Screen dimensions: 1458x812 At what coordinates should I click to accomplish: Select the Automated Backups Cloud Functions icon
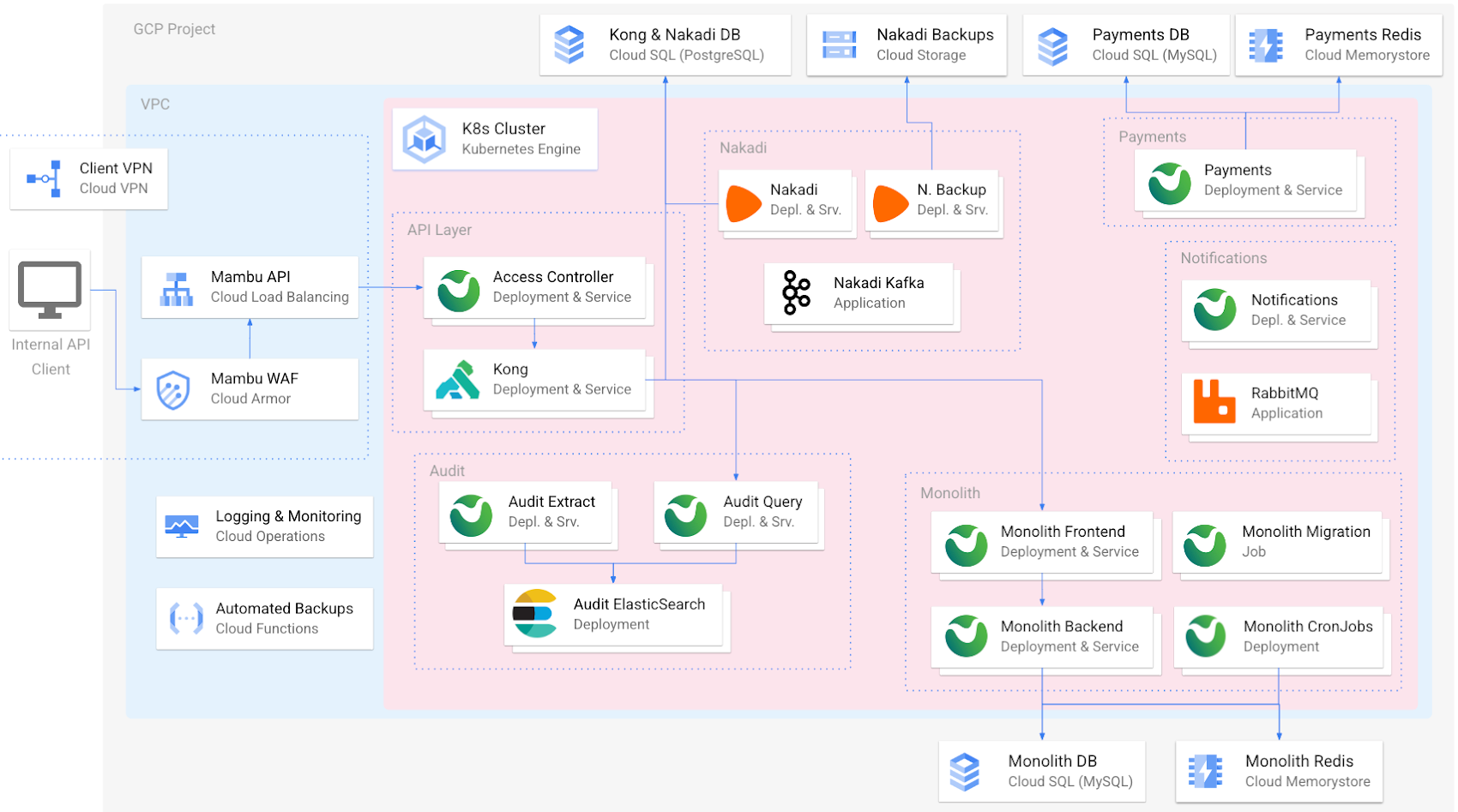[x=186, y=618]
